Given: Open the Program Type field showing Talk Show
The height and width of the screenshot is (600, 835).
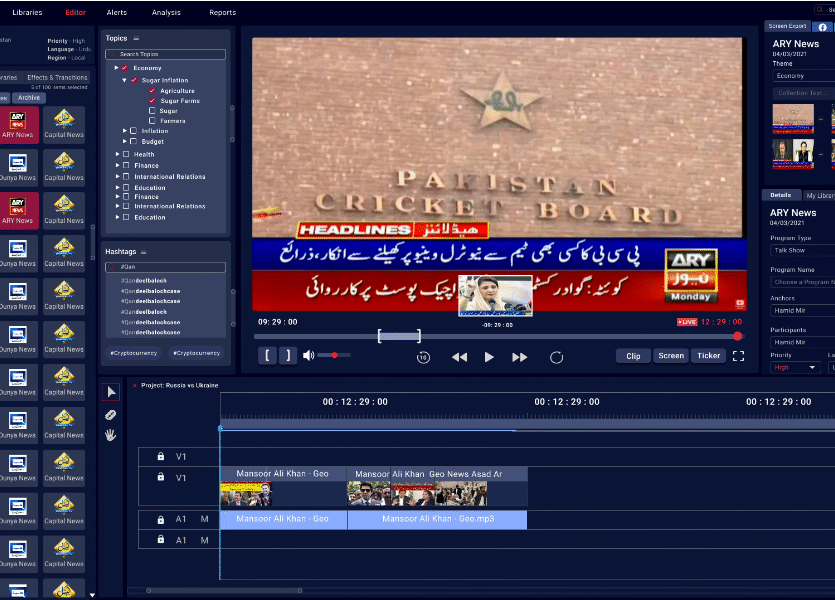Looking at the screenshot, I should [x=802, y=250].
